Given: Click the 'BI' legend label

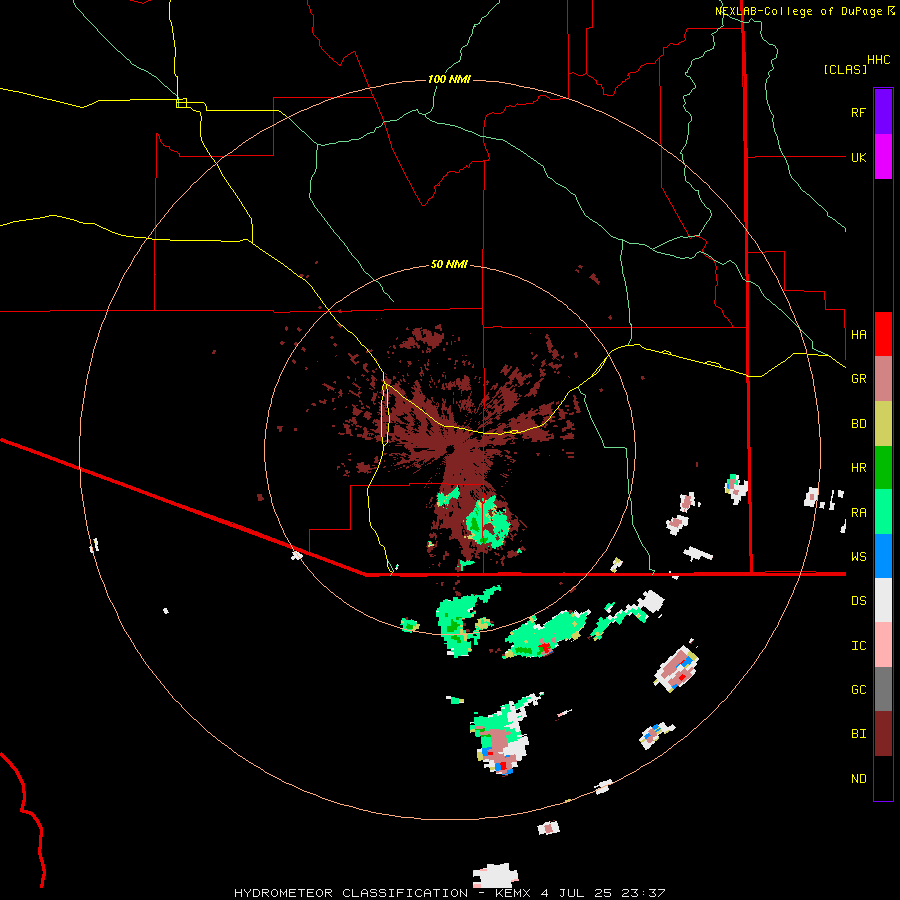Looking at the screenshot, I should (858, 734).
